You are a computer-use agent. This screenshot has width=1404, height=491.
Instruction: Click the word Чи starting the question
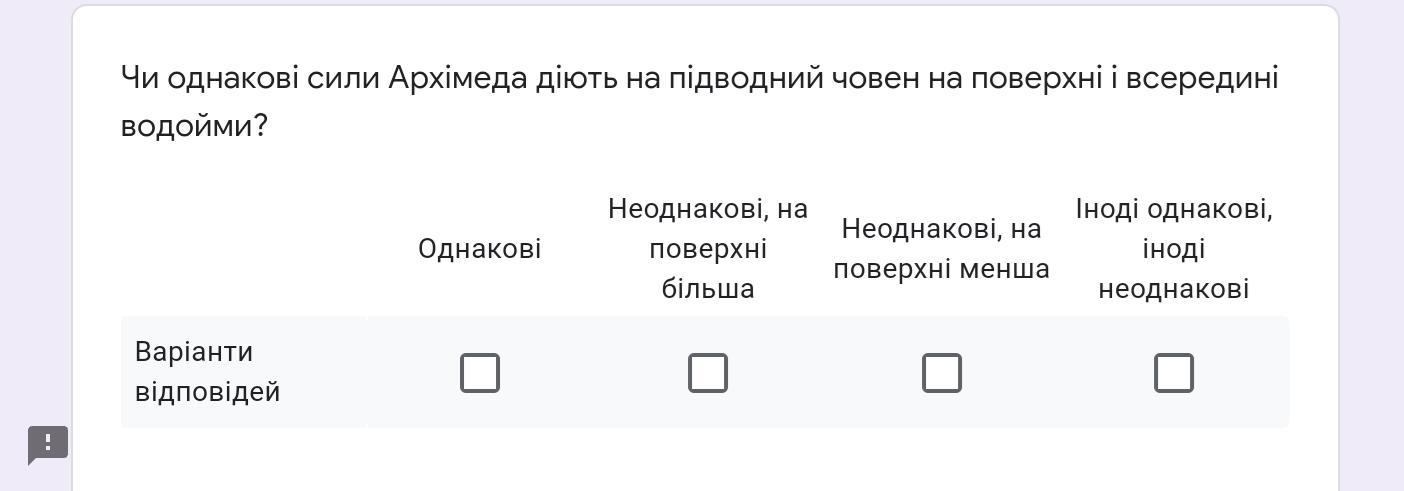point(139,78)
